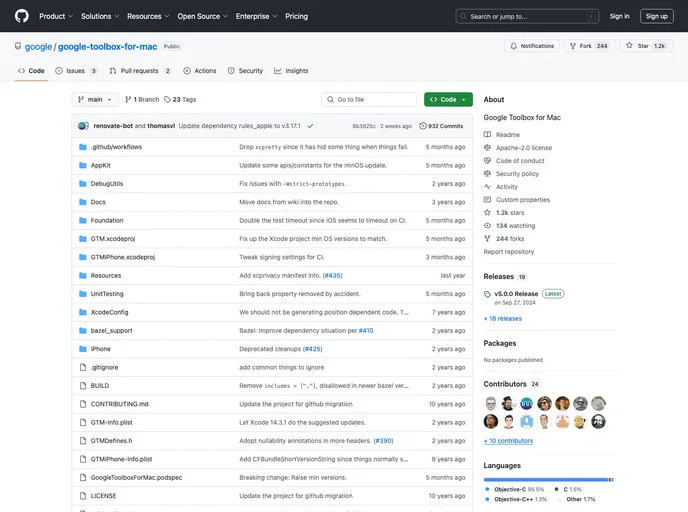The image size is (688, 512).
Task: Click the 134 watching eye icon
Action: tap(487, 226)
